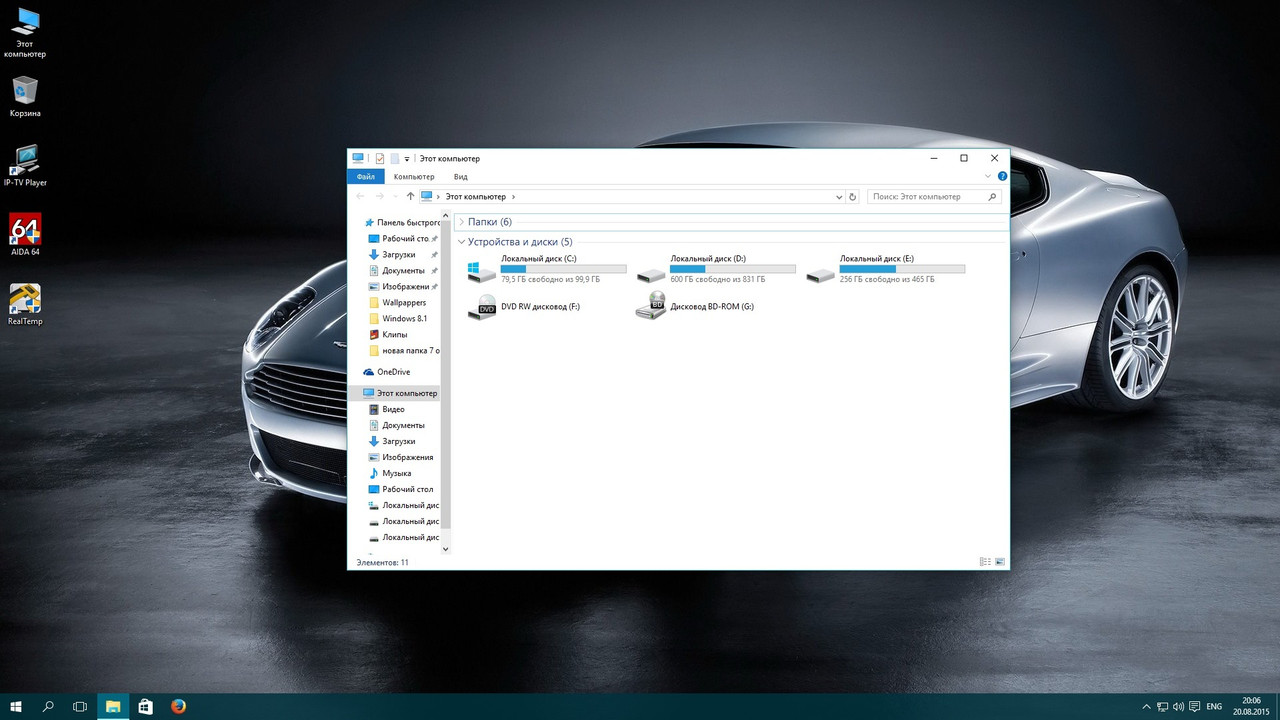This screenshot has width=1280, height=720.
Task: Select the RealTemp desktop shortcut
Action: pos(25,304)
